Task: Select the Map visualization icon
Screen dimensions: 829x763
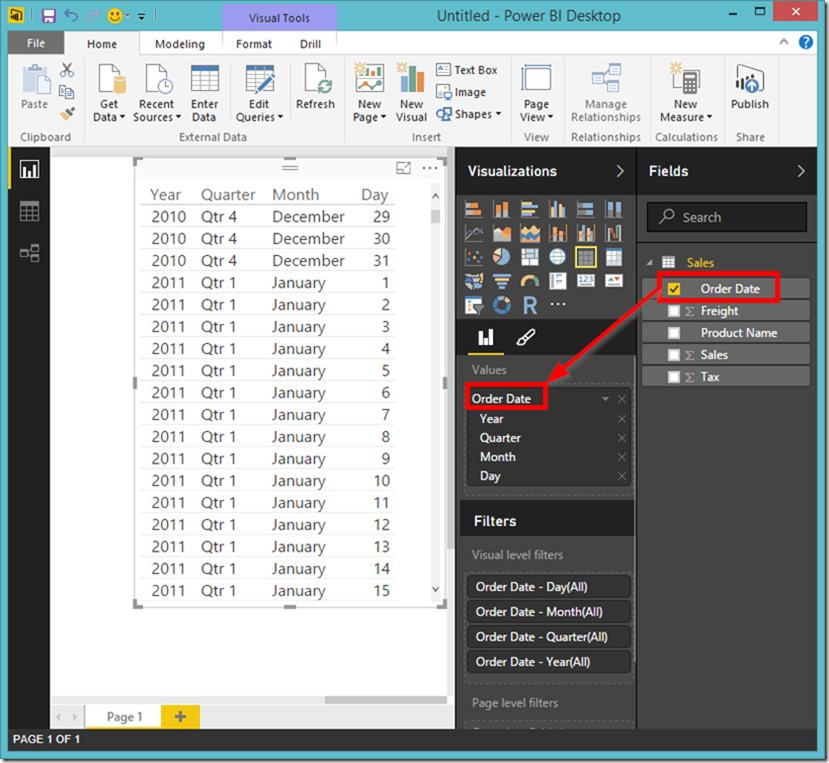Action: click(557, 257)
